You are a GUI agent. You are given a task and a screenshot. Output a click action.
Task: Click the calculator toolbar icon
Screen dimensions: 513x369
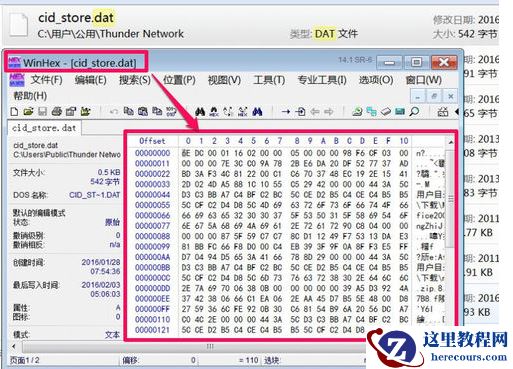tap(443, 112)
